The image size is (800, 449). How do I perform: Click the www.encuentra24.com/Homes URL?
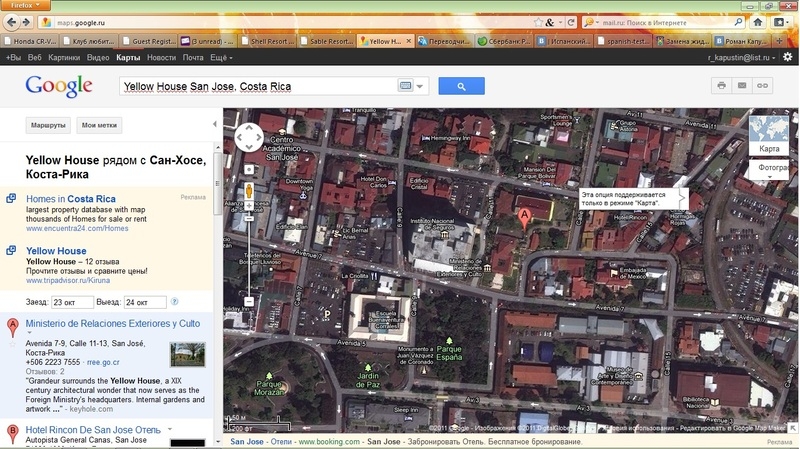(77, 229)
